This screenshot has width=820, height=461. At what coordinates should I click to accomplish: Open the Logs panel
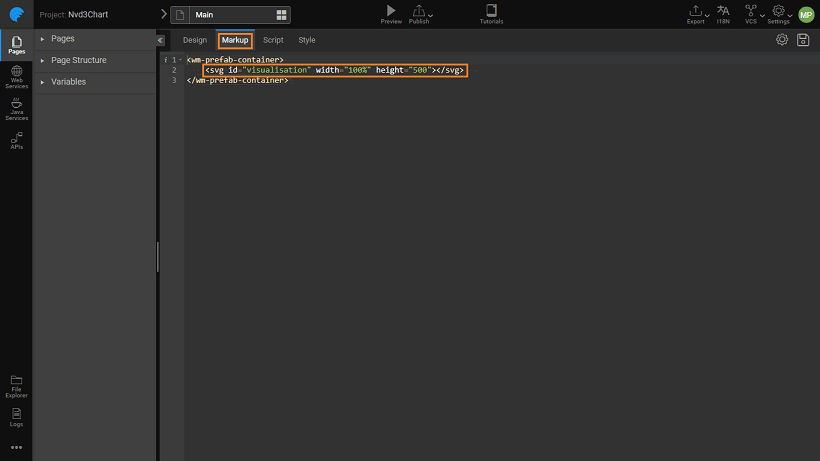[x=16, y=415]
